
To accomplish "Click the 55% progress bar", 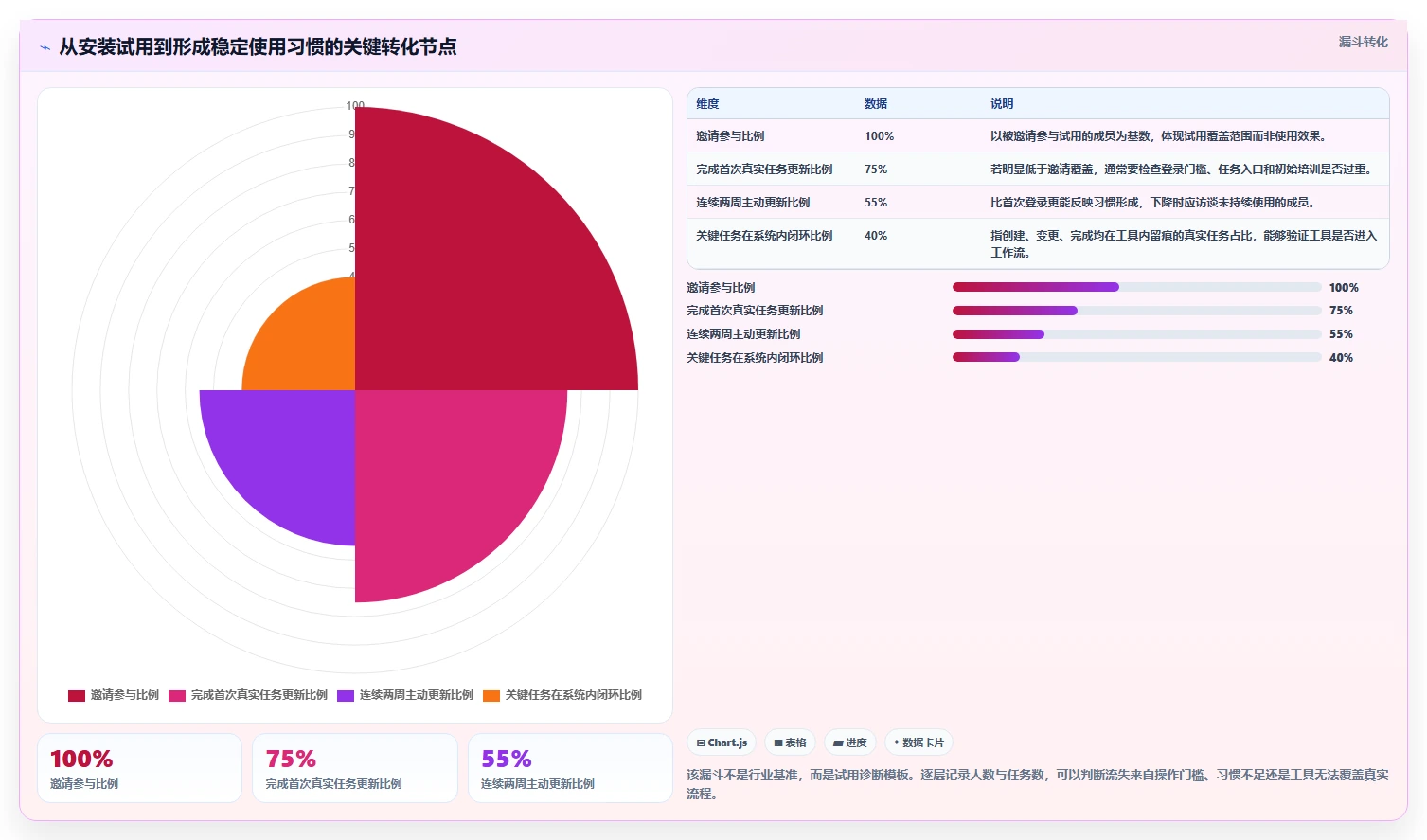I will pyautogui.click(x=1136, y=334).
